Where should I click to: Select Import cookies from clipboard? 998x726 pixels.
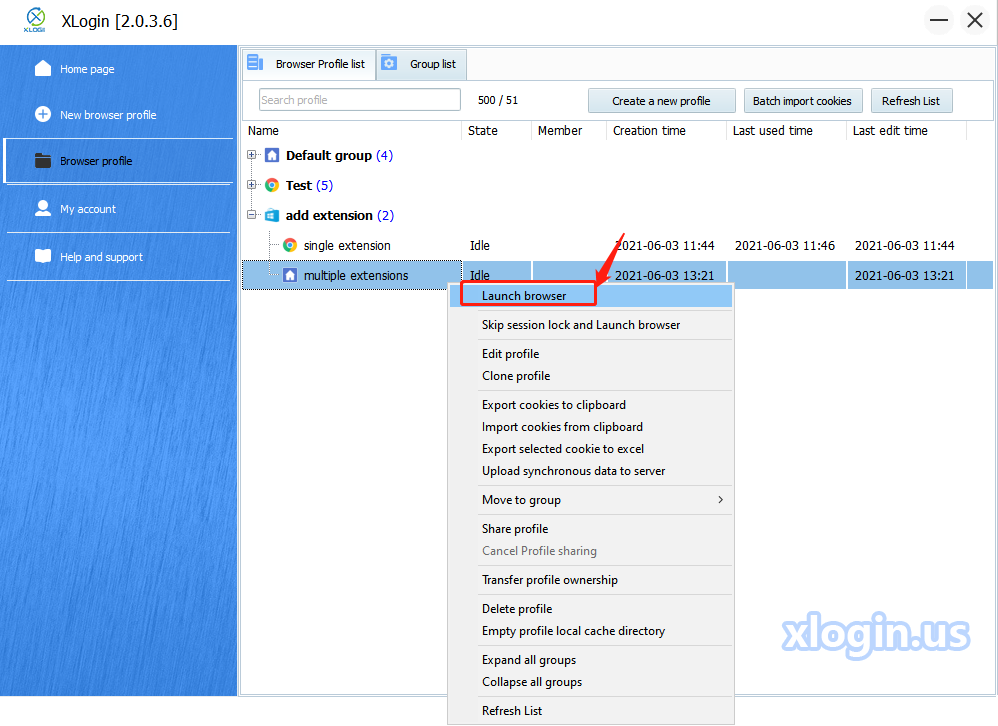click(591, 427)
